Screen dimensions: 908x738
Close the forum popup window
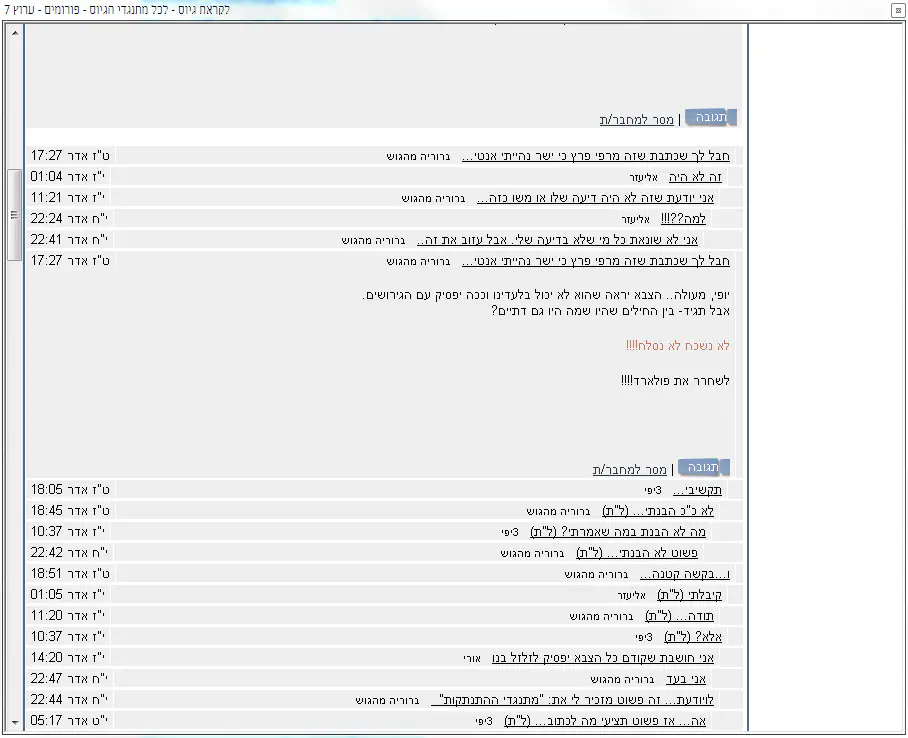[897, 10]
